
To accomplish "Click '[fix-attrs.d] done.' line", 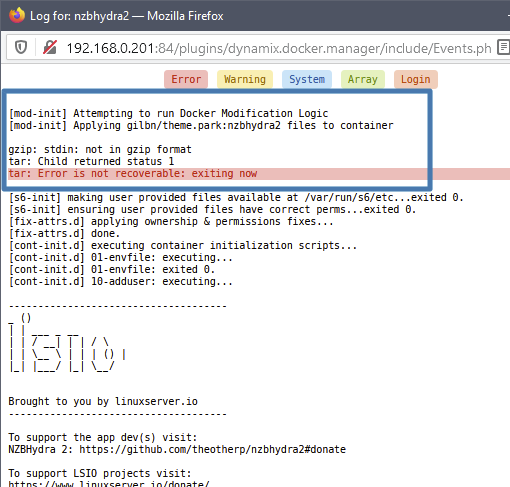I will click(x=64, y=233).
